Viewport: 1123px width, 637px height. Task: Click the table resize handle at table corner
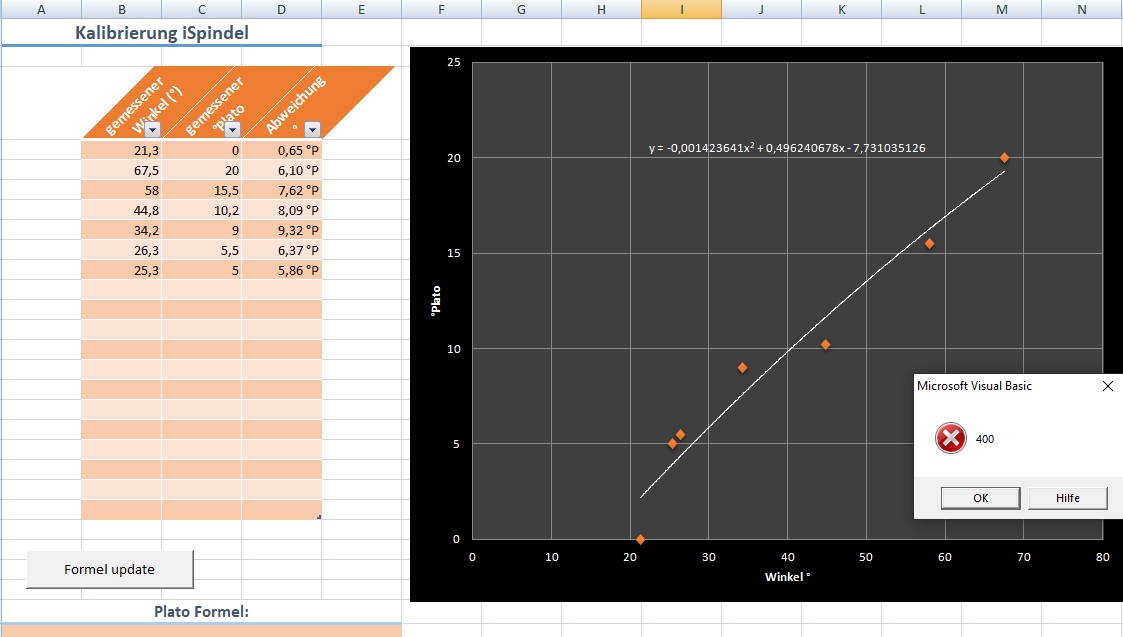coord(318,516)
